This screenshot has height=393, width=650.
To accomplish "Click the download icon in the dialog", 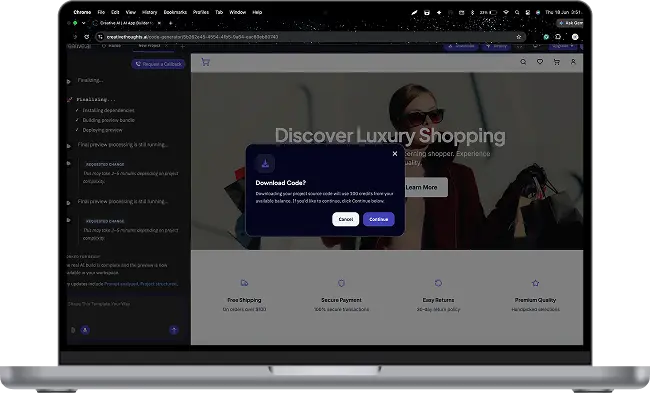I will (265, 164).
